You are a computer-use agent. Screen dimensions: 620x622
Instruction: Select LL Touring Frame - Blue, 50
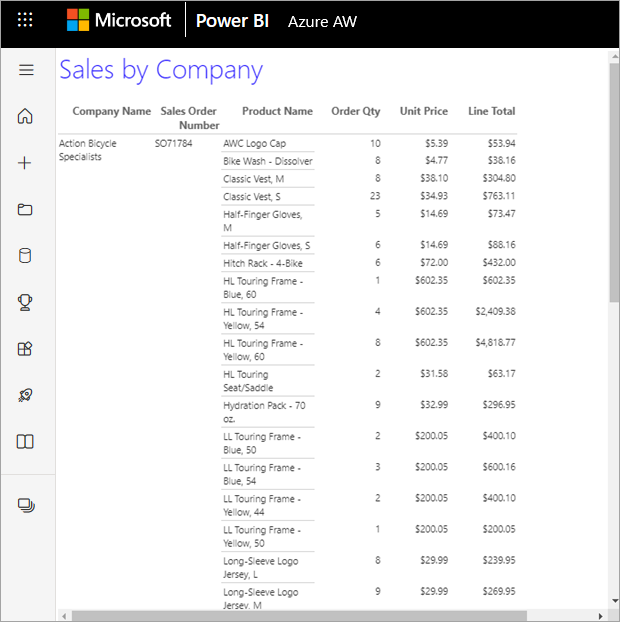tap(262, 443)
